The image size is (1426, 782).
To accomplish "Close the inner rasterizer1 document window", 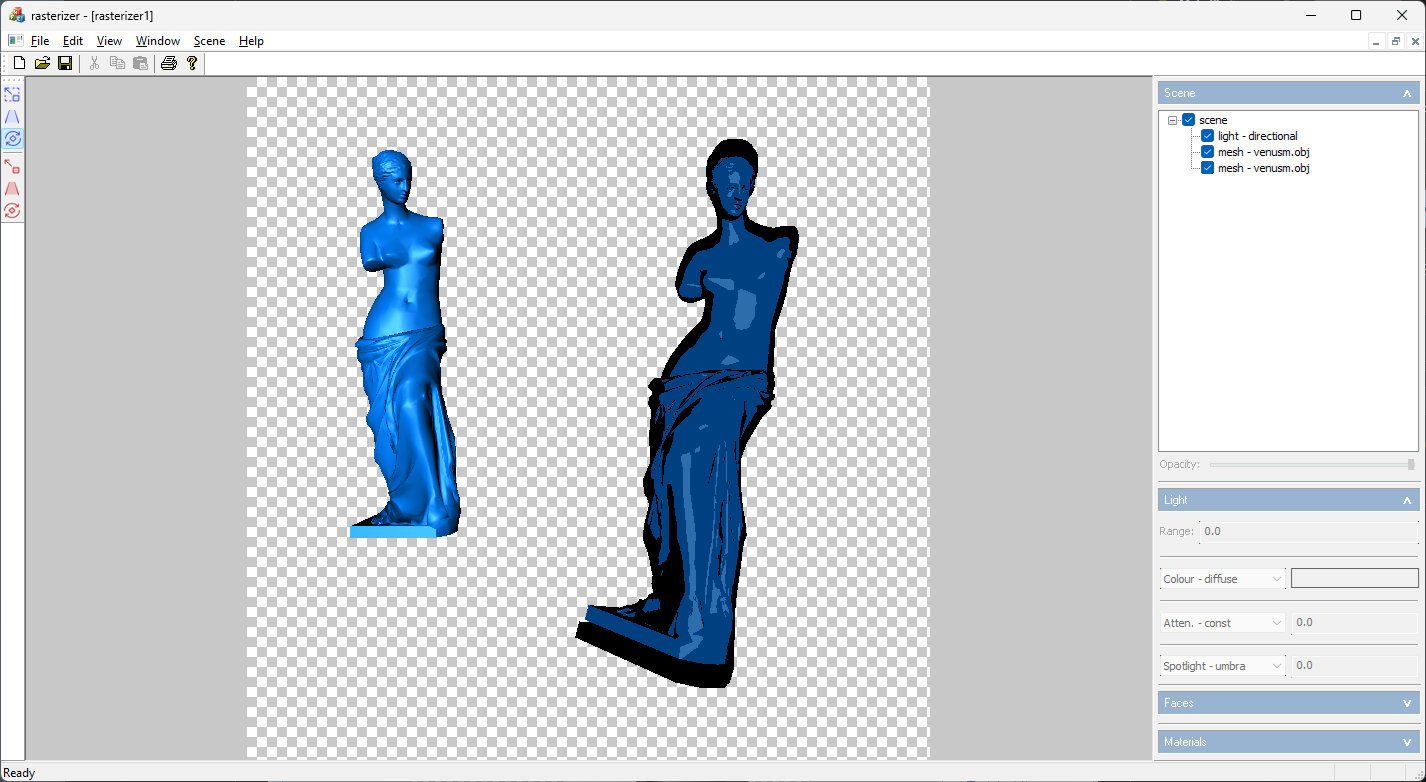I will 1414,41.
